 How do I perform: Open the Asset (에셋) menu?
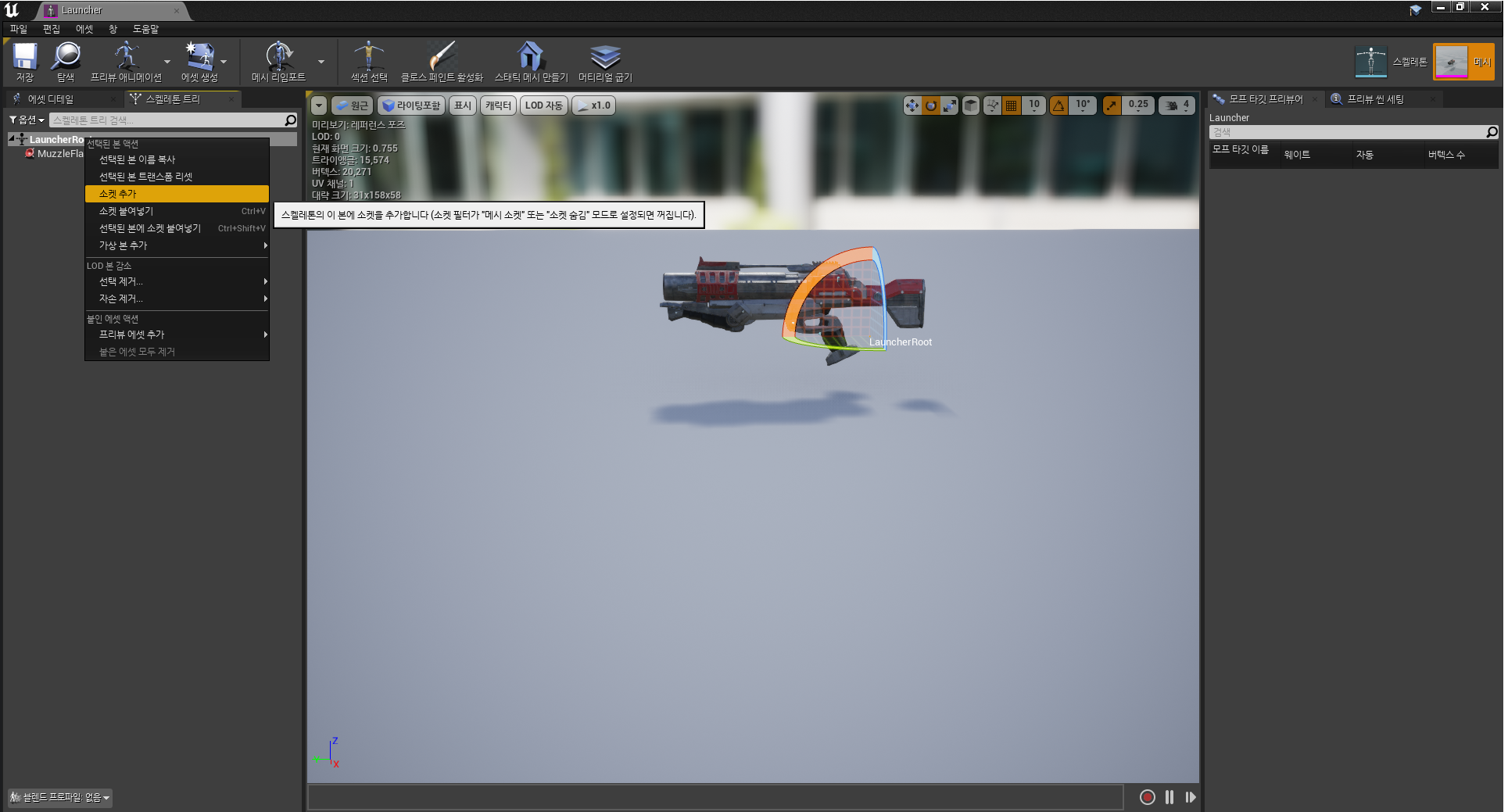(84, 29)
